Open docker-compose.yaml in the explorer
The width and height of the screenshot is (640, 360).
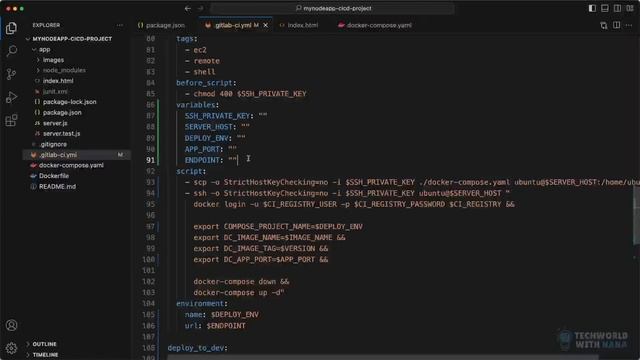point(71,165)
